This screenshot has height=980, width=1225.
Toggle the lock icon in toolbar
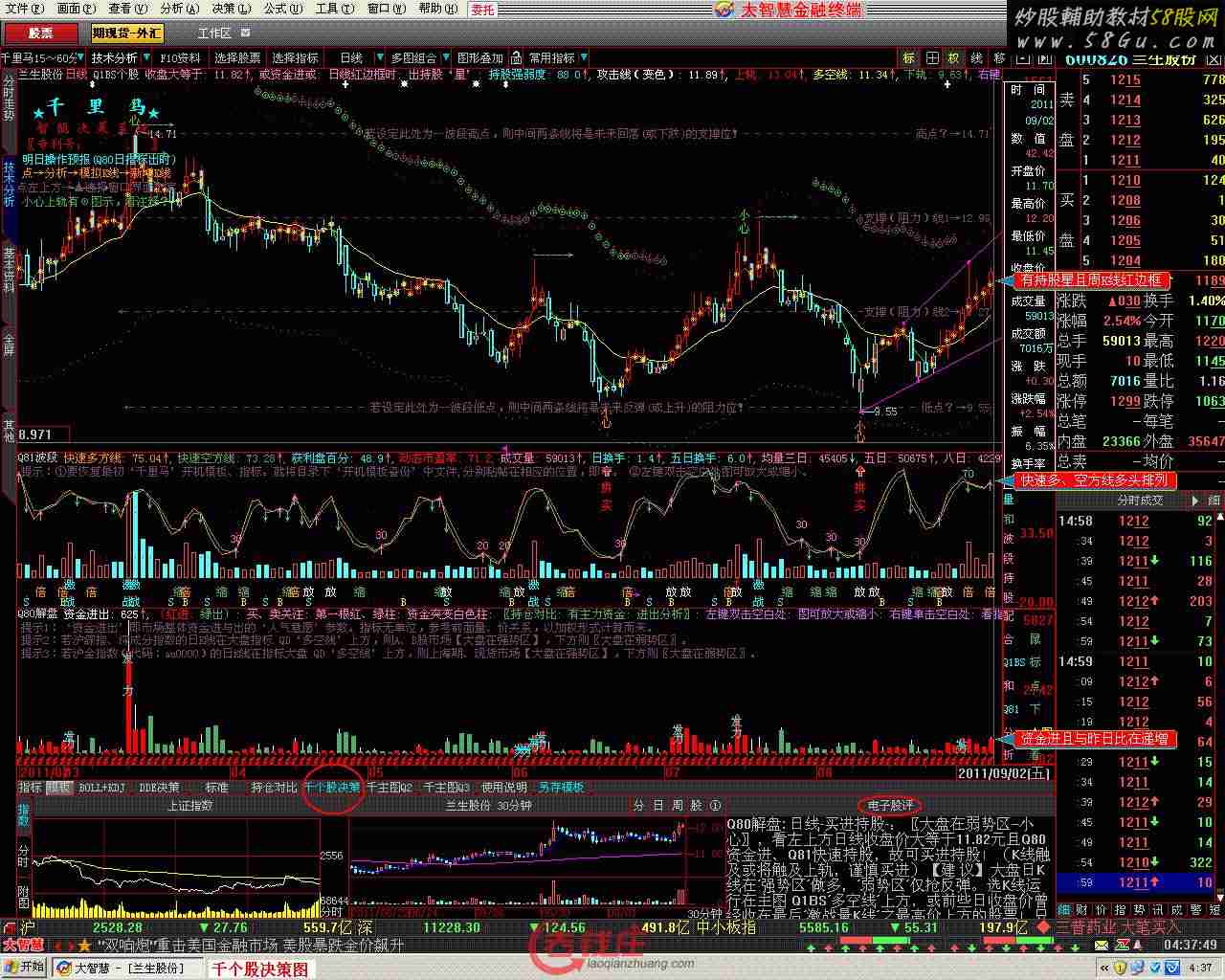point(516,58)
